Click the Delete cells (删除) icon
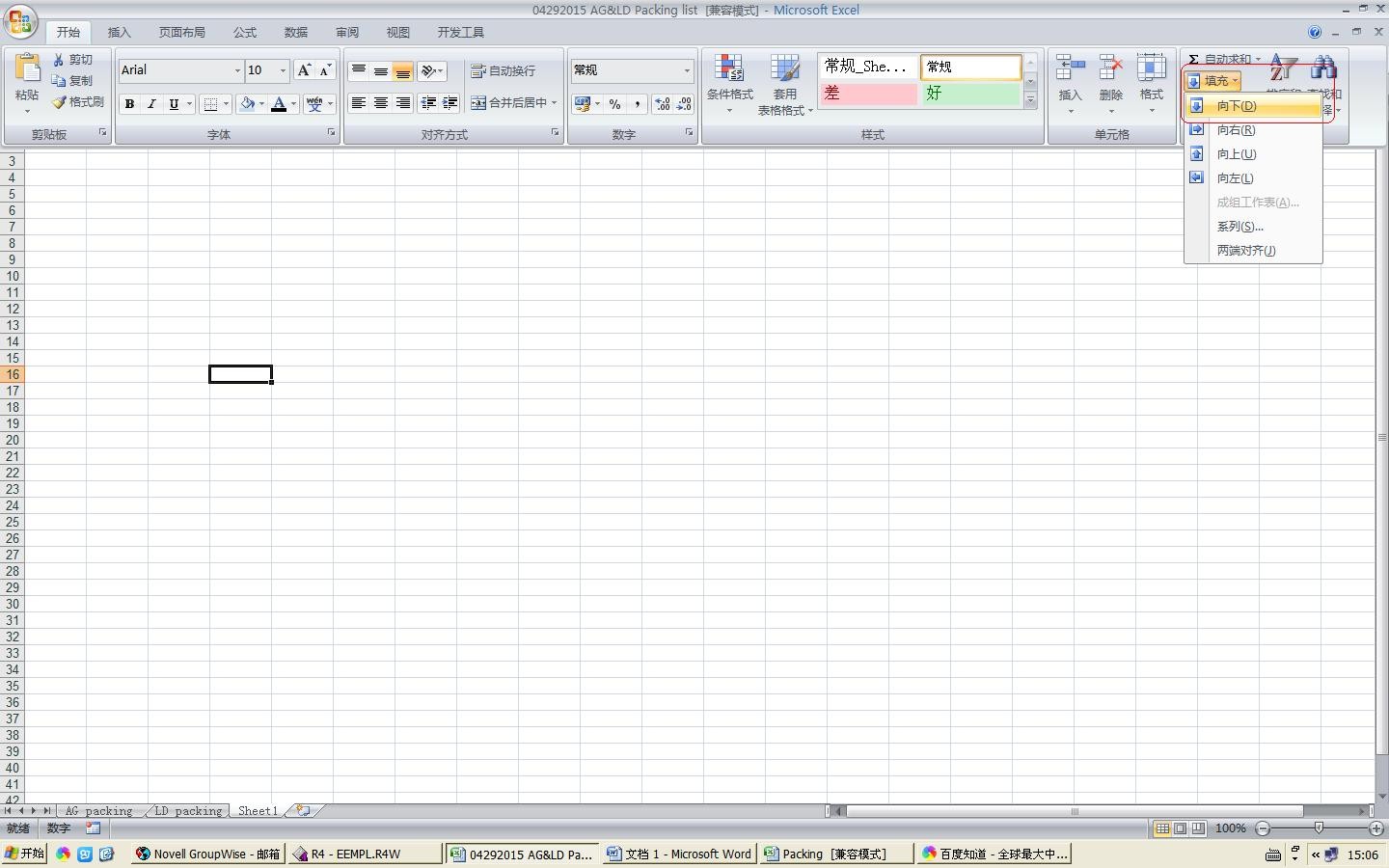The image size is (1389, 868). (1111, 77)
